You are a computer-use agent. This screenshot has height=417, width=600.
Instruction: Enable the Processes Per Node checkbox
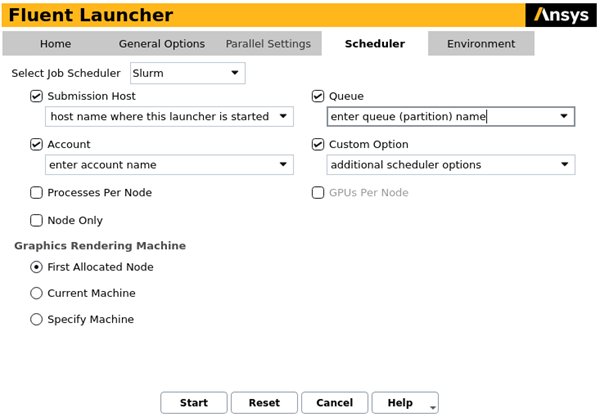[36, 192]
